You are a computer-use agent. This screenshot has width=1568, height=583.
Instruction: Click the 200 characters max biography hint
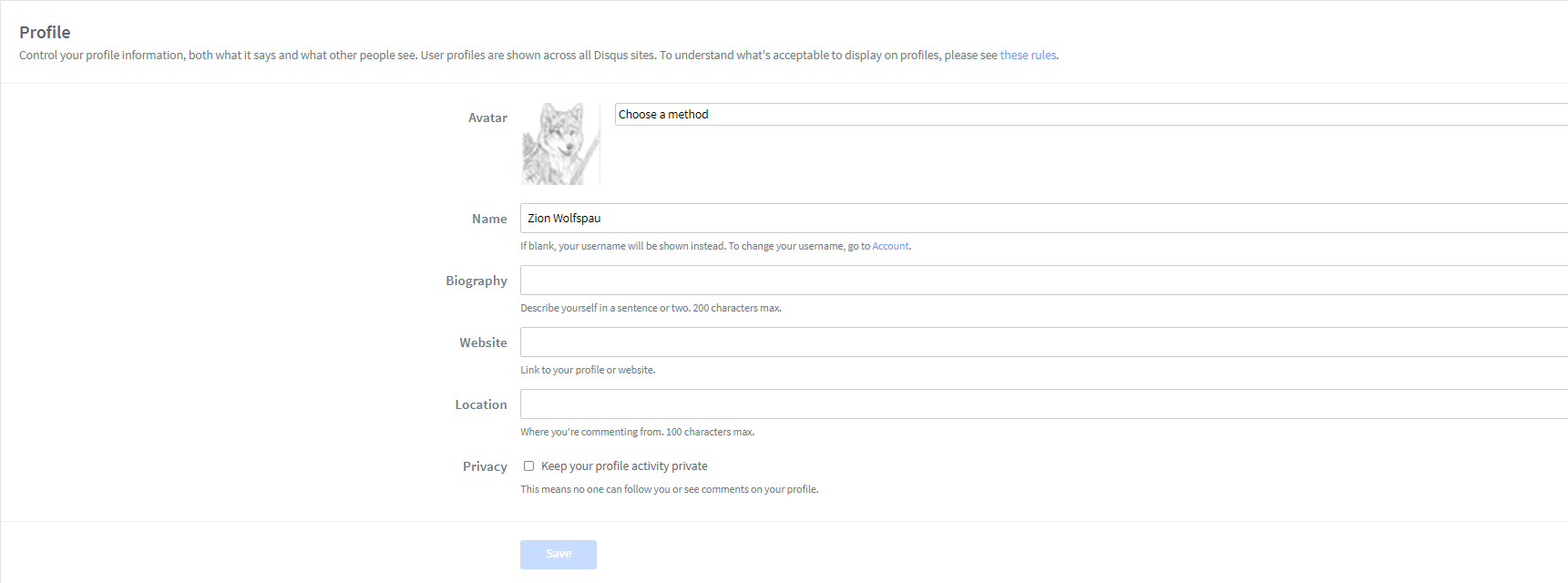coord(651,308)
